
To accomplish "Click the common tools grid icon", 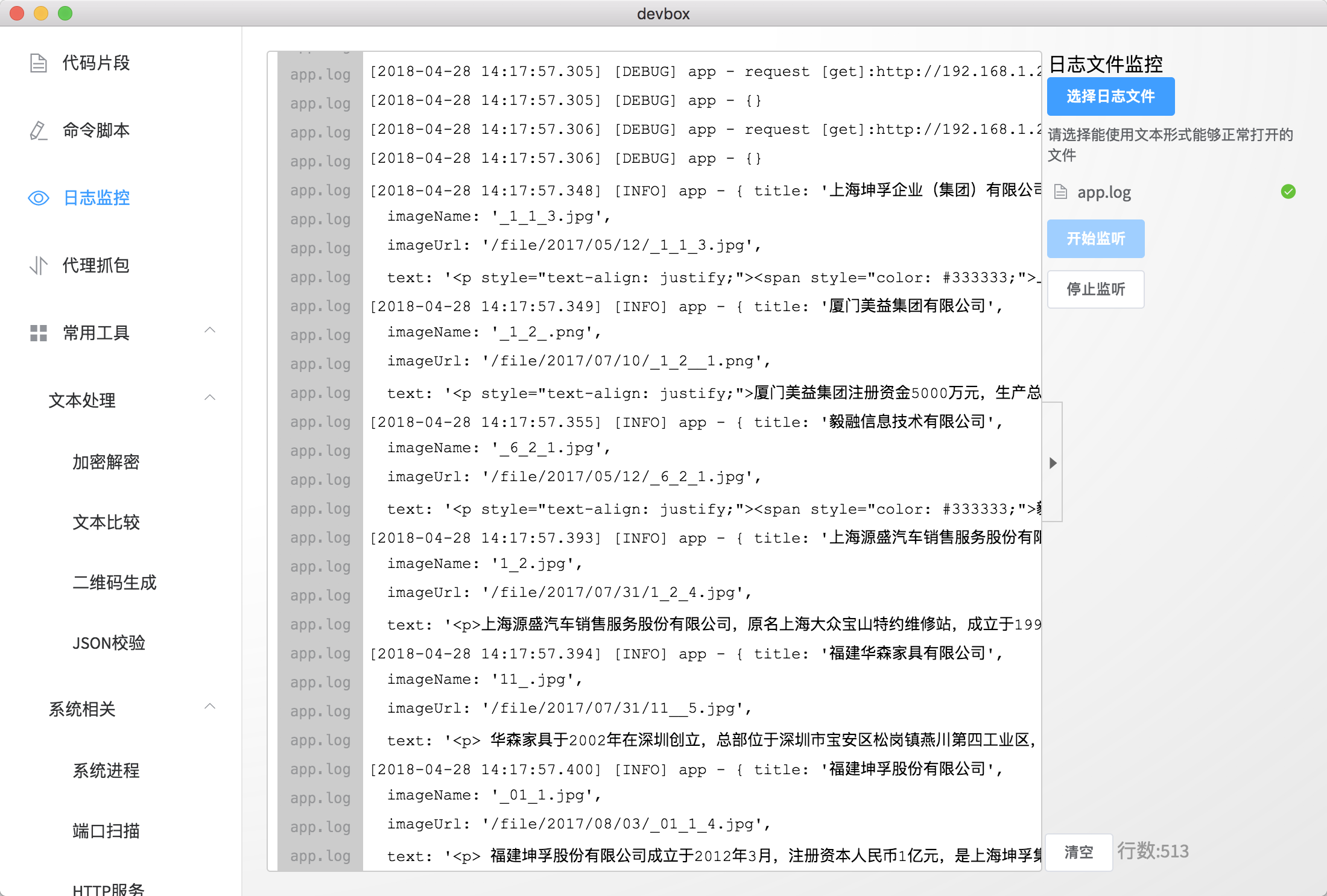I will (x=39, y=333).
